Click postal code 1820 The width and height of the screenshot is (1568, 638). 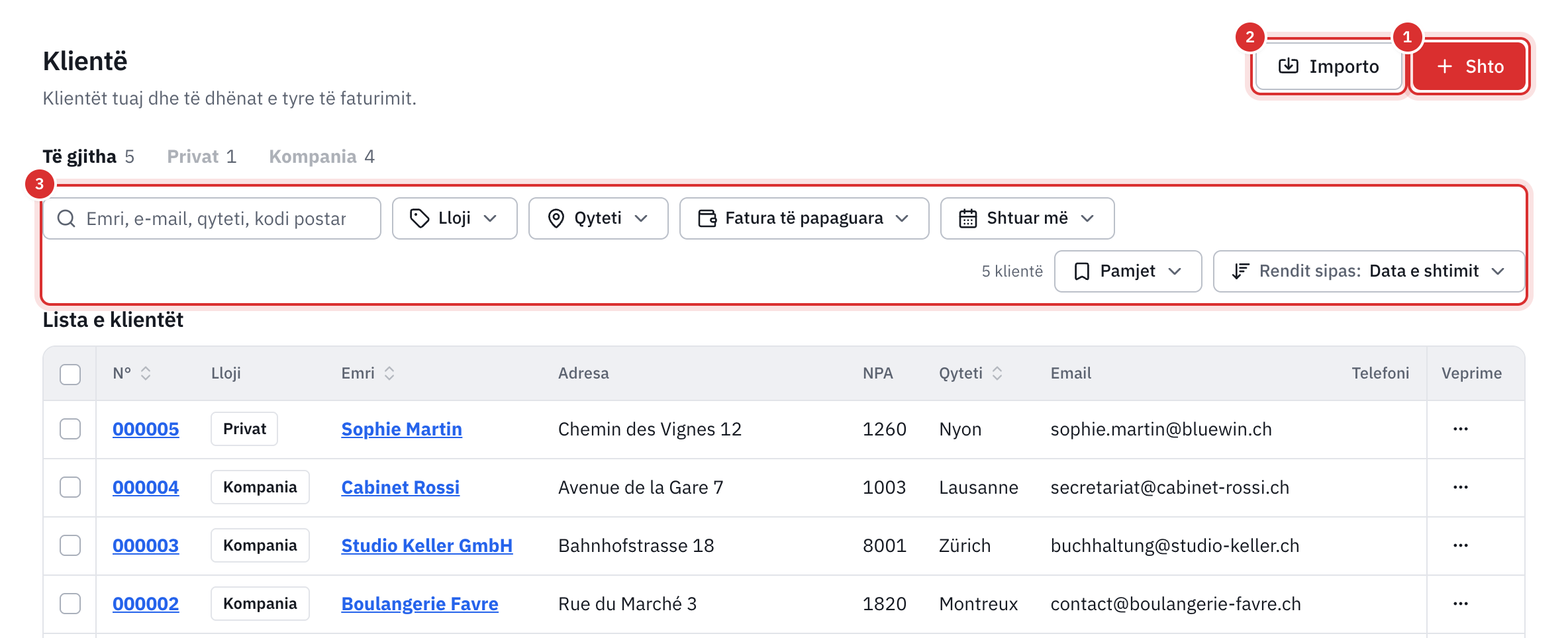(884, 604)
